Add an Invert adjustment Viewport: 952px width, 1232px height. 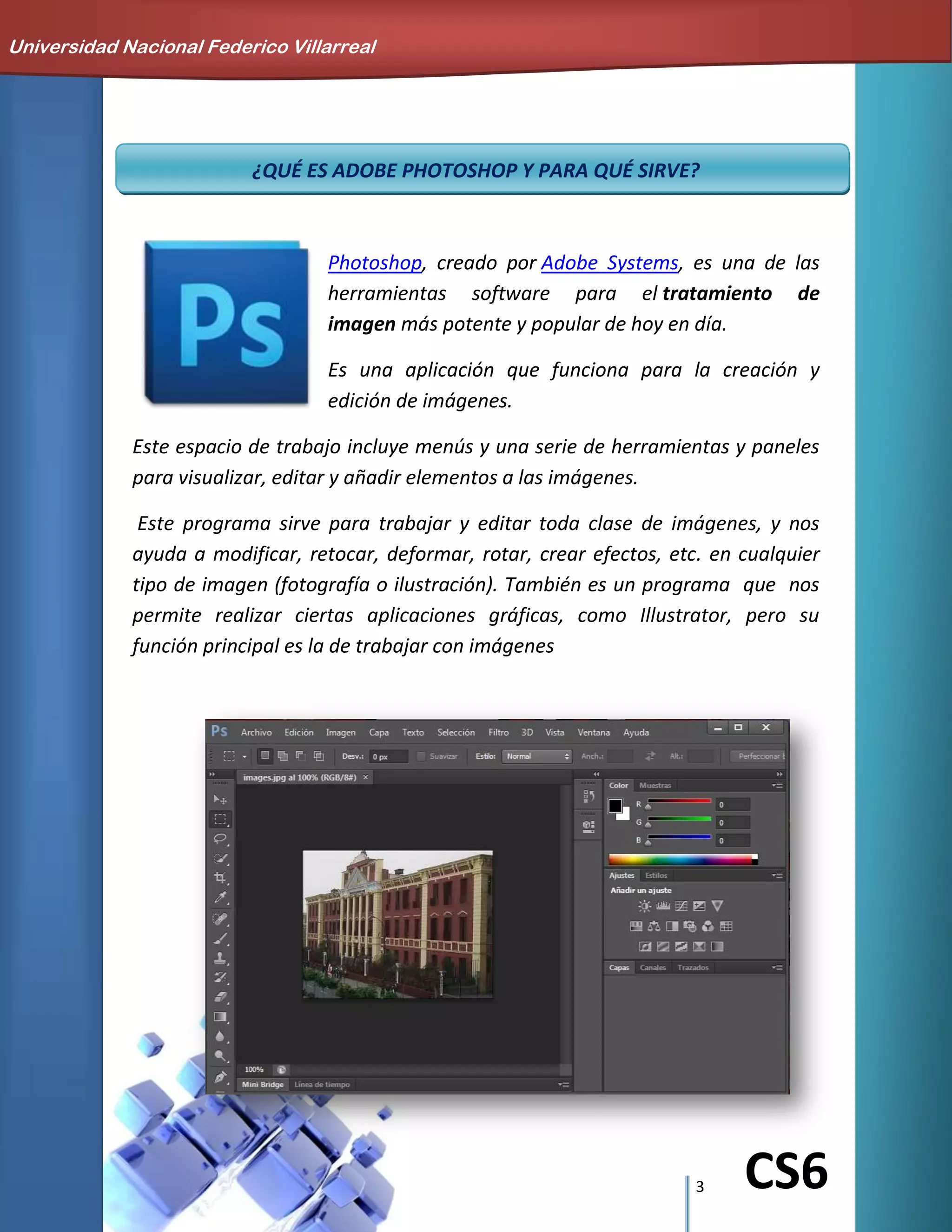click(645, 947)
